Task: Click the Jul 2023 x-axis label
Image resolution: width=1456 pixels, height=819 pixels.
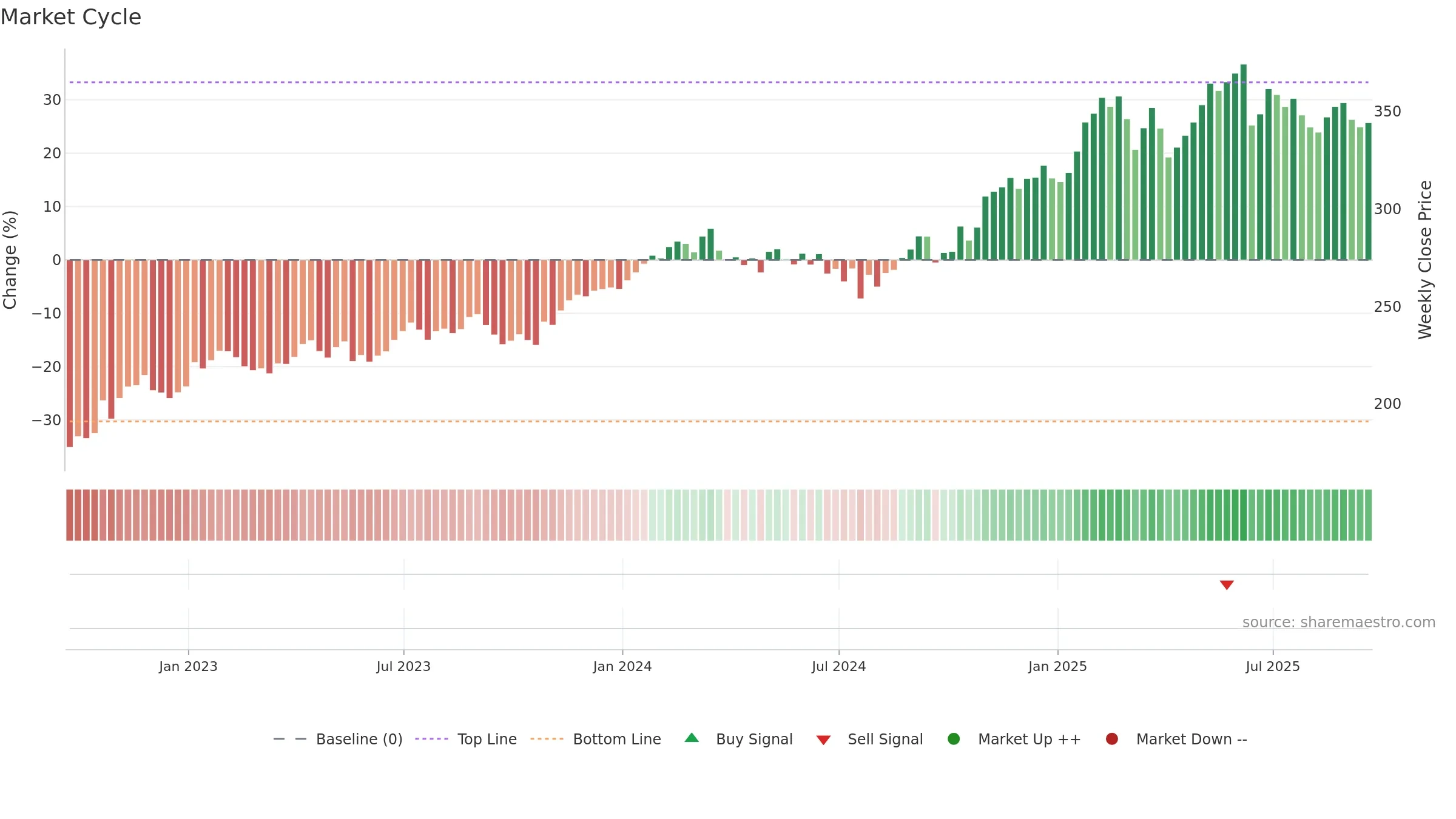Action: click(x=403, y=667)
